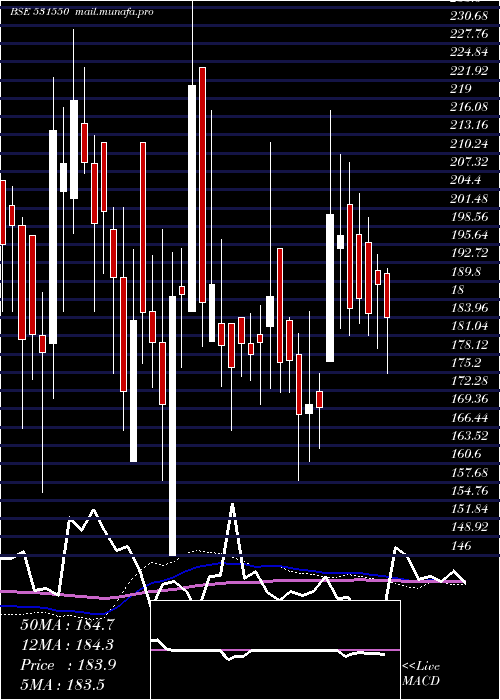Click the 216.08 price axis label
The height and width of the screenshot is (700, 500).
click(x=469, y=107)
